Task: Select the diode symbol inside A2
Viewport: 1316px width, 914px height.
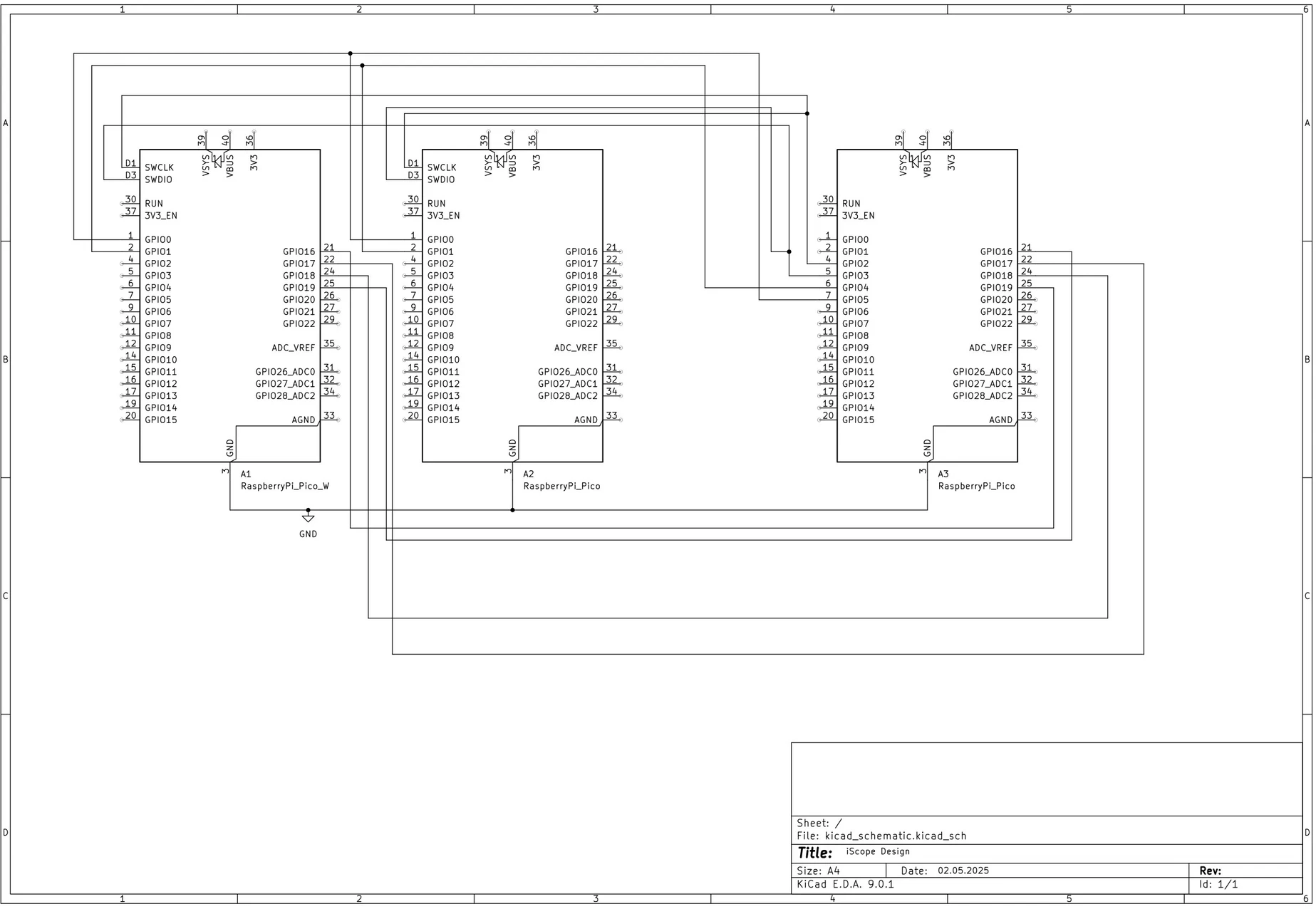Action: (501, 161)
